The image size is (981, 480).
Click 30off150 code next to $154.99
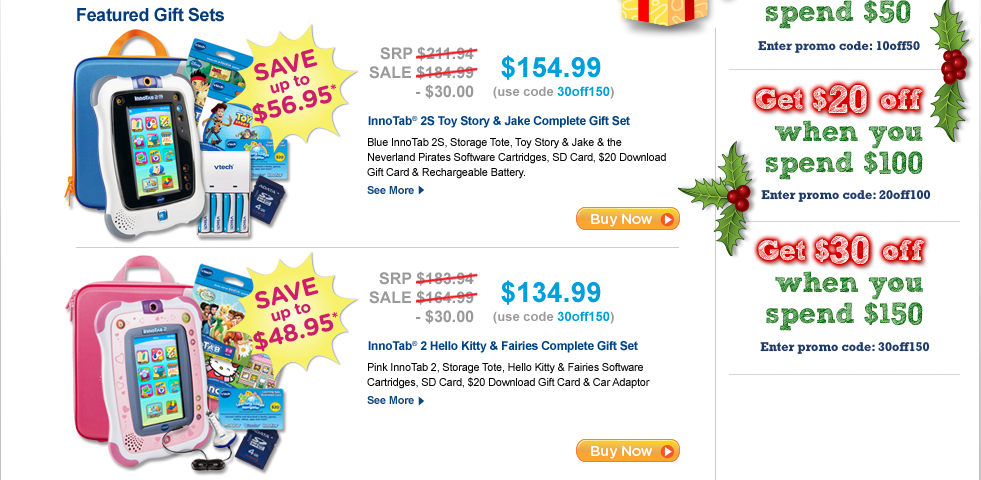[x=583, y=92]
